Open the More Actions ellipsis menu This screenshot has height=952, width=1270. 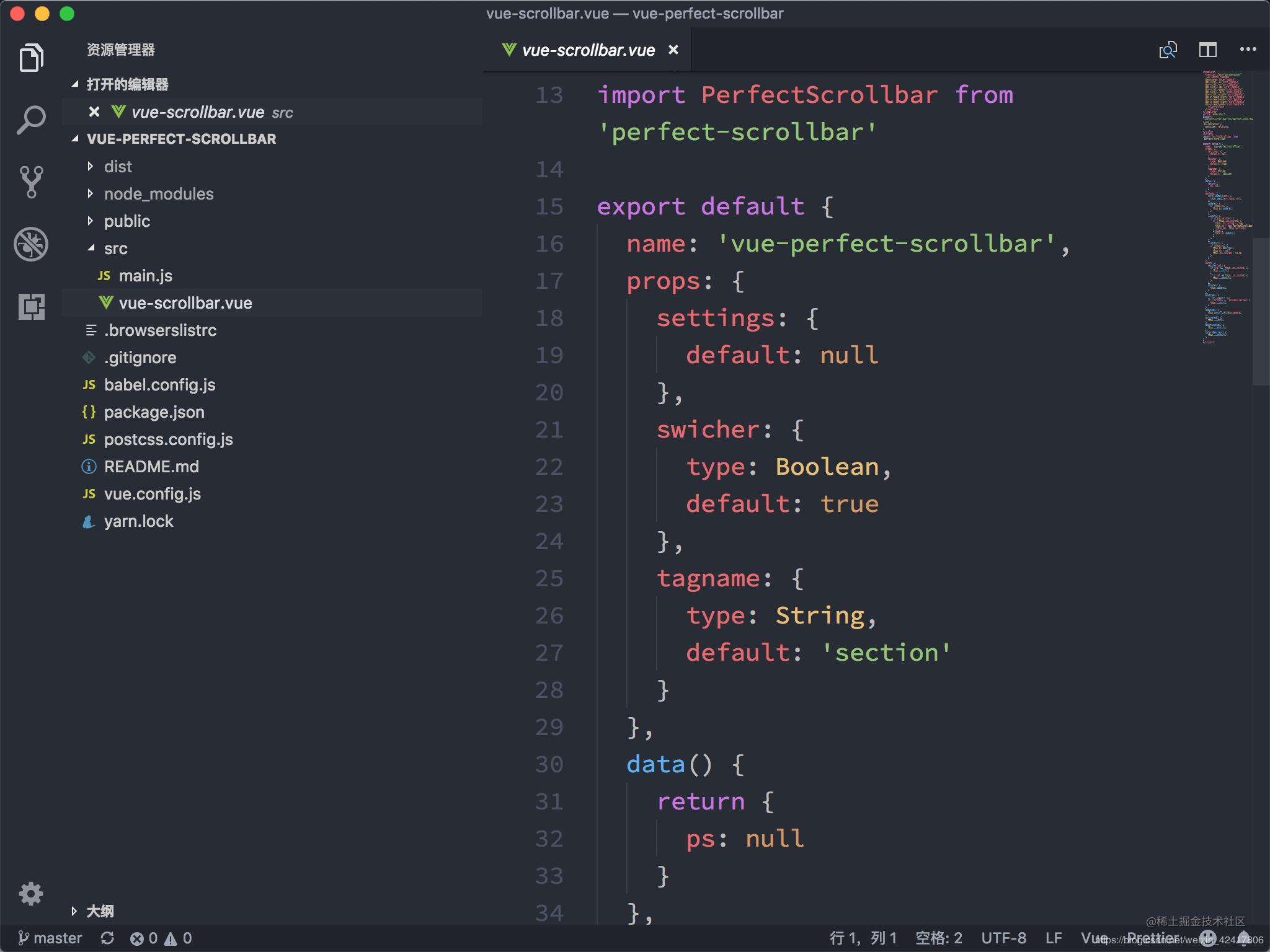click(1247, 50)
